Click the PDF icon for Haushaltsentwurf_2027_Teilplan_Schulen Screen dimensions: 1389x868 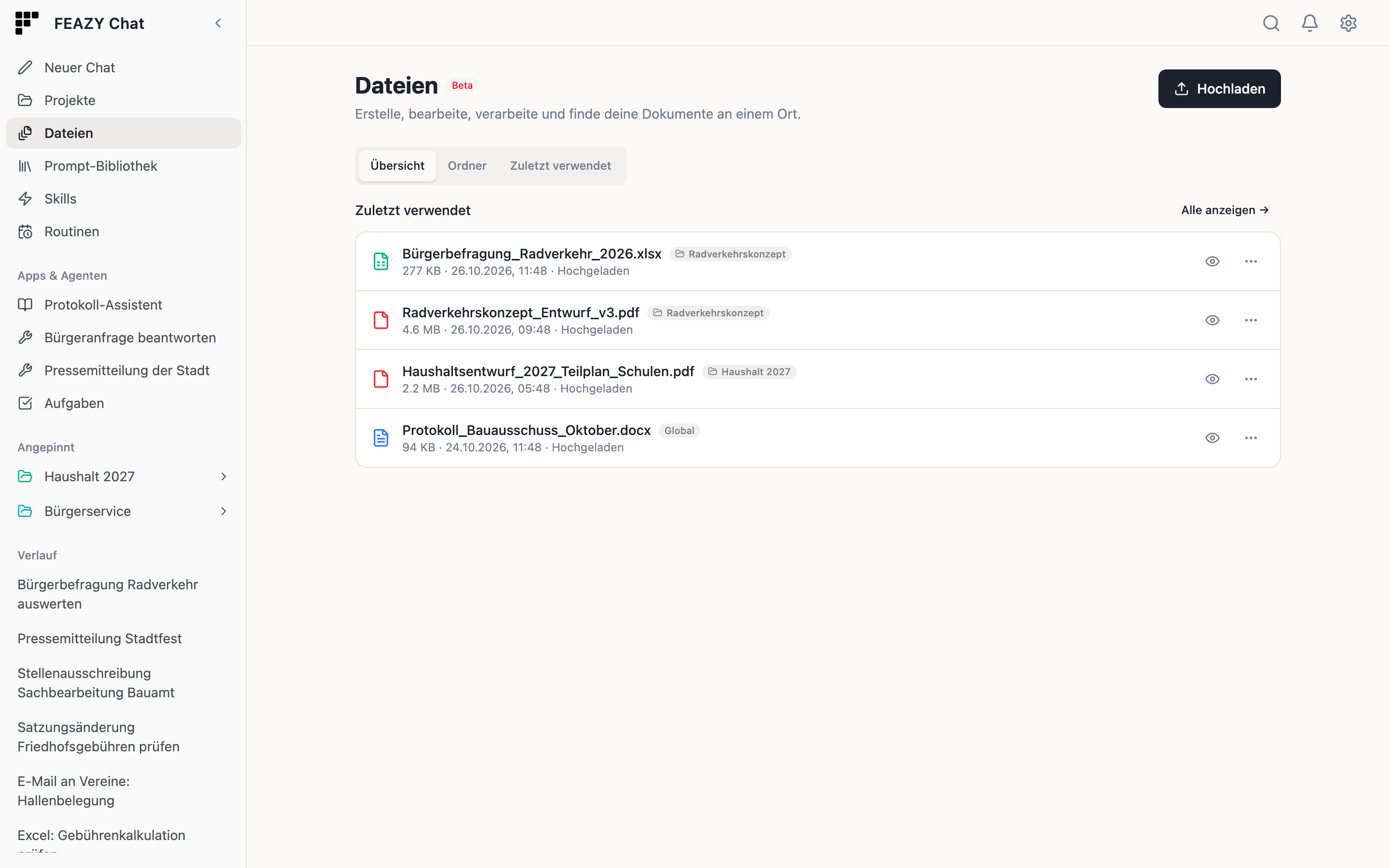[381, 379]
